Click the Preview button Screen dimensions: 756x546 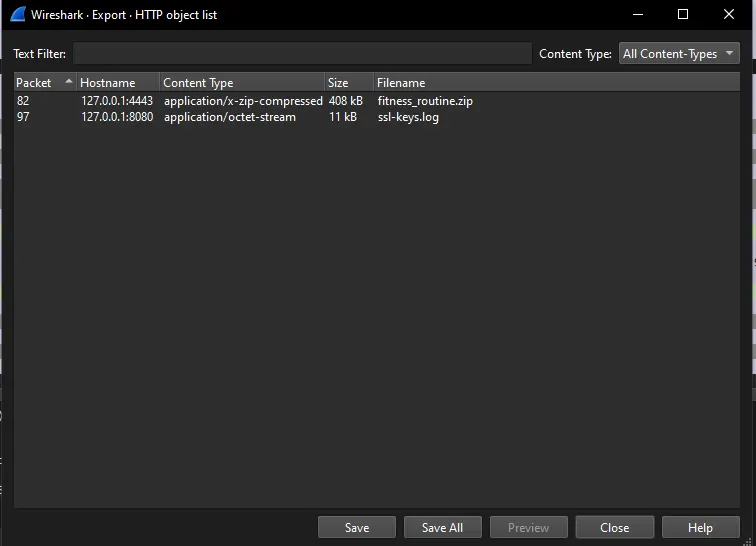pos(528,527)
